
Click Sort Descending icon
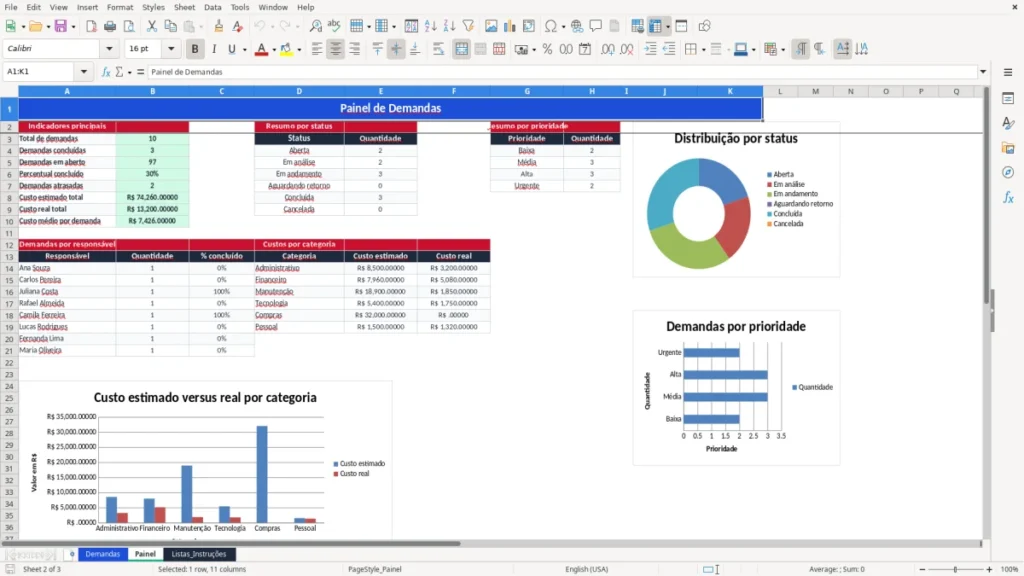(449, 26)
